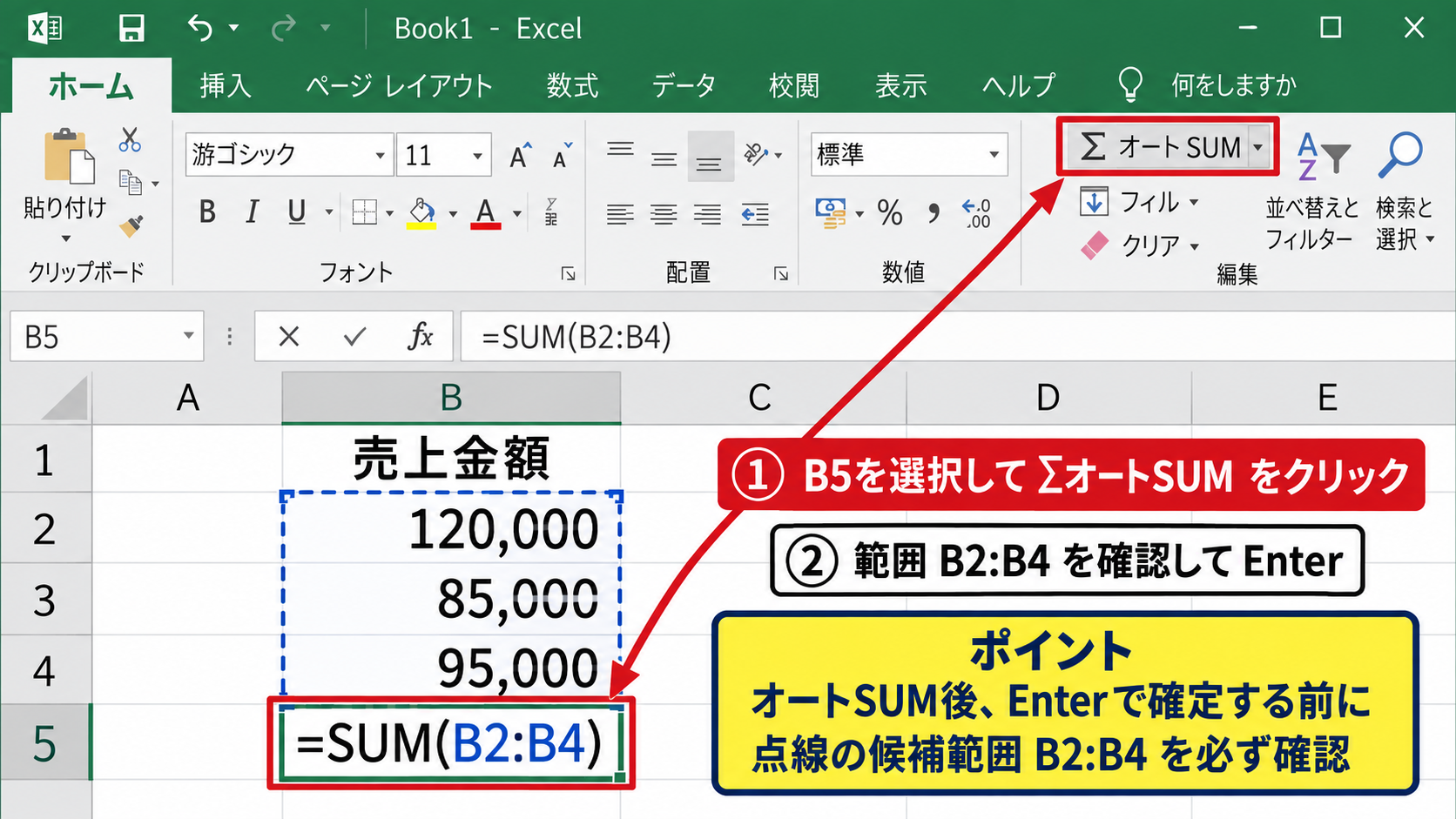Open the 配置 dialog launcher
Image resolution: width=1456 pixels, height=819 pixels.
pos(781,274)
